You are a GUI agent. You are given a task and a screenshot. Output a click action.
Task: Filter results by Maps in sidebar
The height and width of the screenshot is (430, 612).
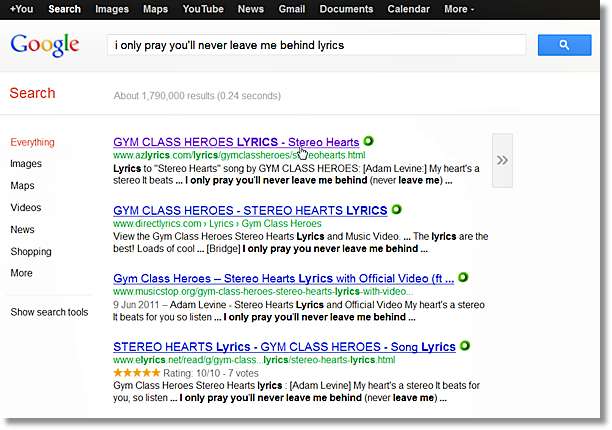[22, 185]
